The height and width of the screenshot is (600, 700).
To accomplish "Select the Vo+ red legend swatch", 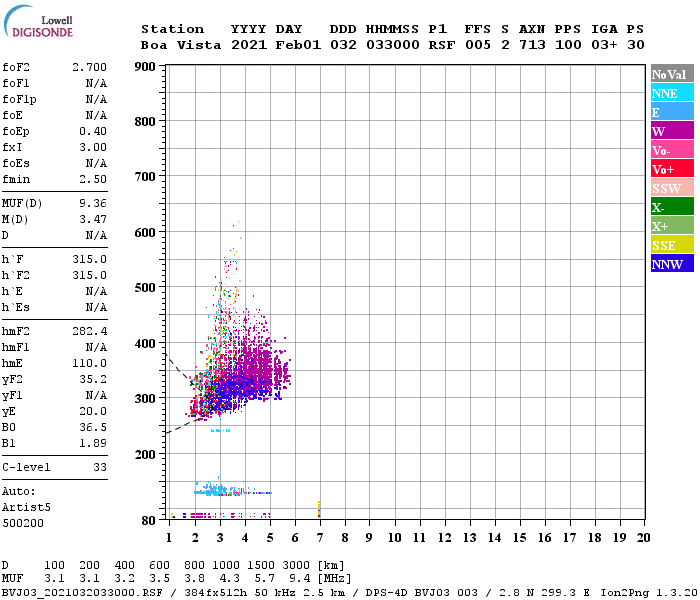I will tap(672, 169).
